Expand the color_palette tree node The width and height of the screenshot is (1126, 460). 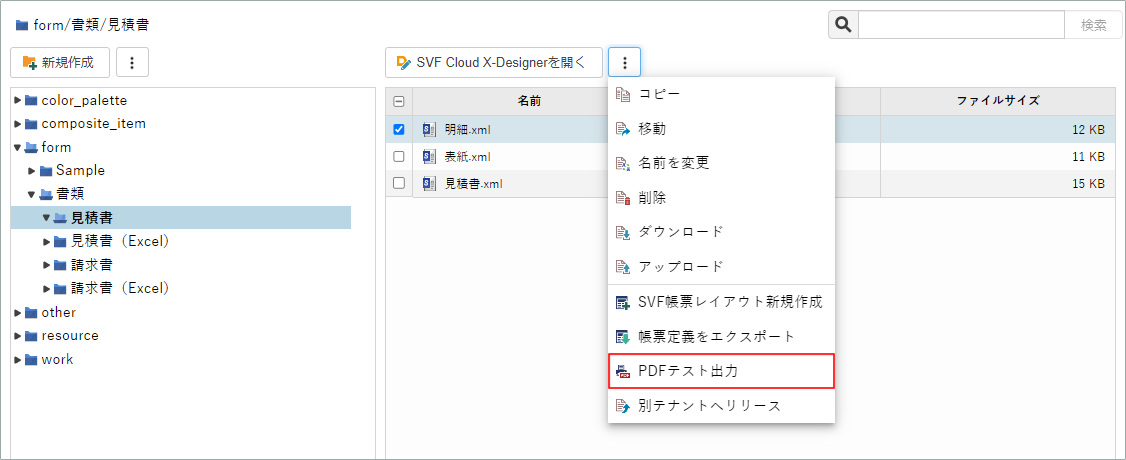pyautogui.click(x=18, y=100)
